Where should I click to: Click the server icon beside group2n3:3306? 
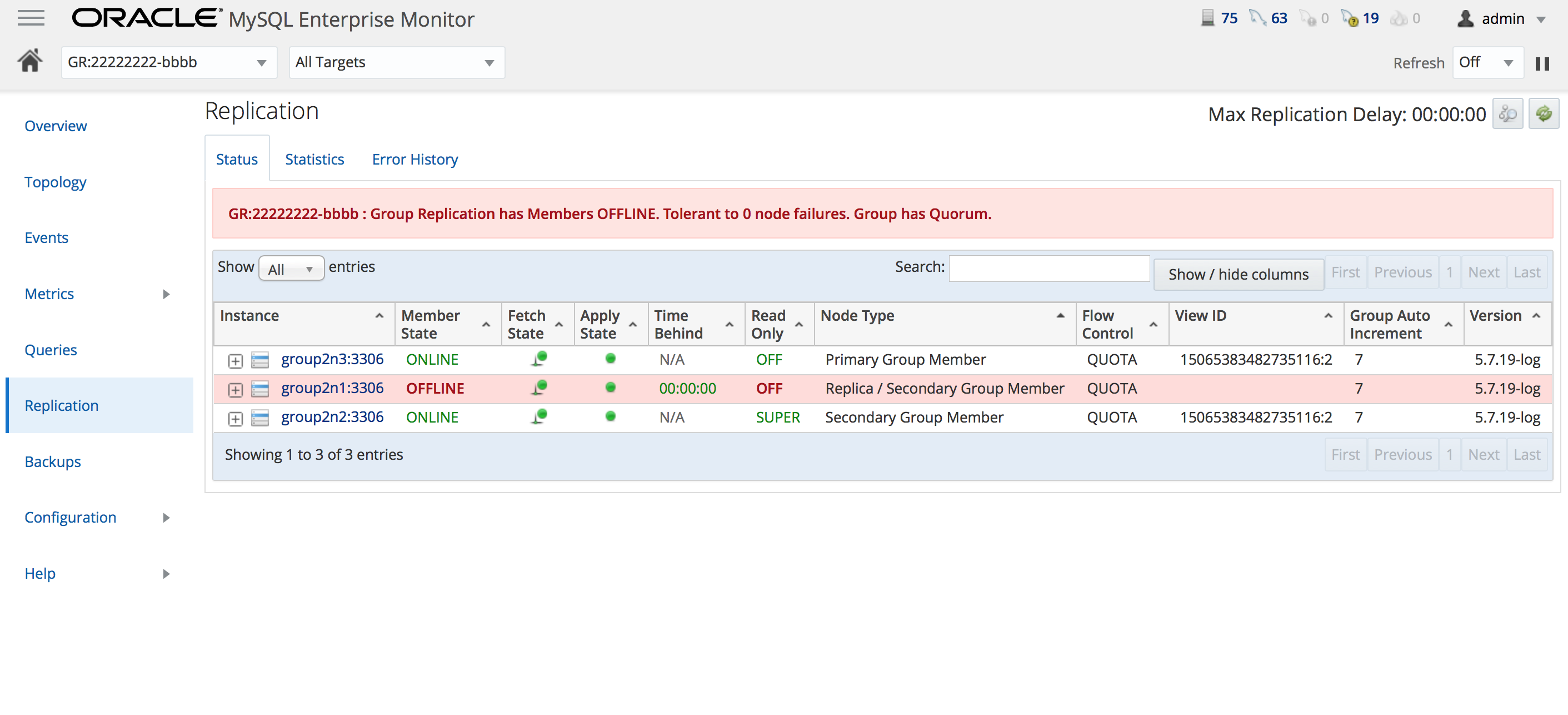coord(260,360)
